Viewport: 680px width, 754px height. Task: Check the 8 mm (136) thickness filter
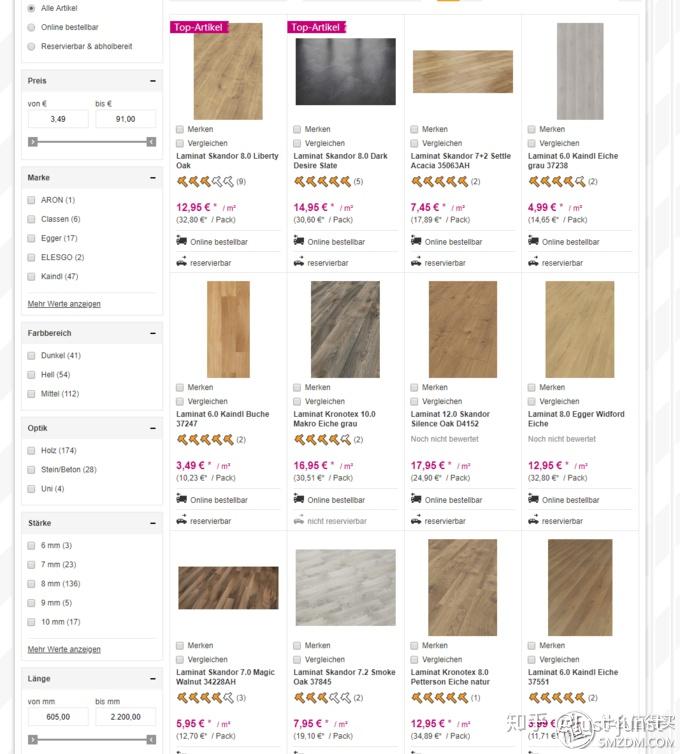pyautogui.click(x=31, y=584)
